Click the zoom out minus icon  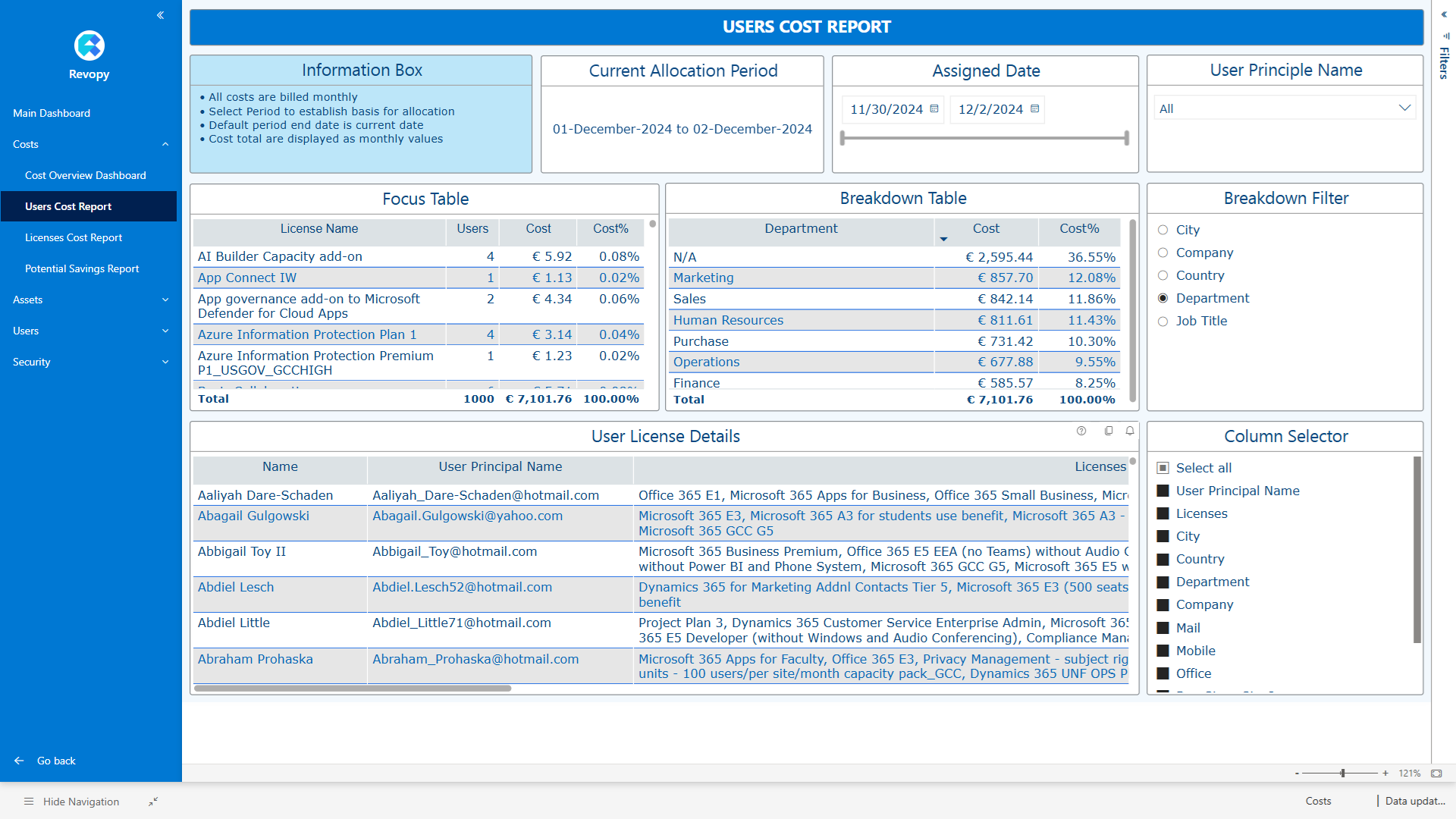pos(1297,773)
